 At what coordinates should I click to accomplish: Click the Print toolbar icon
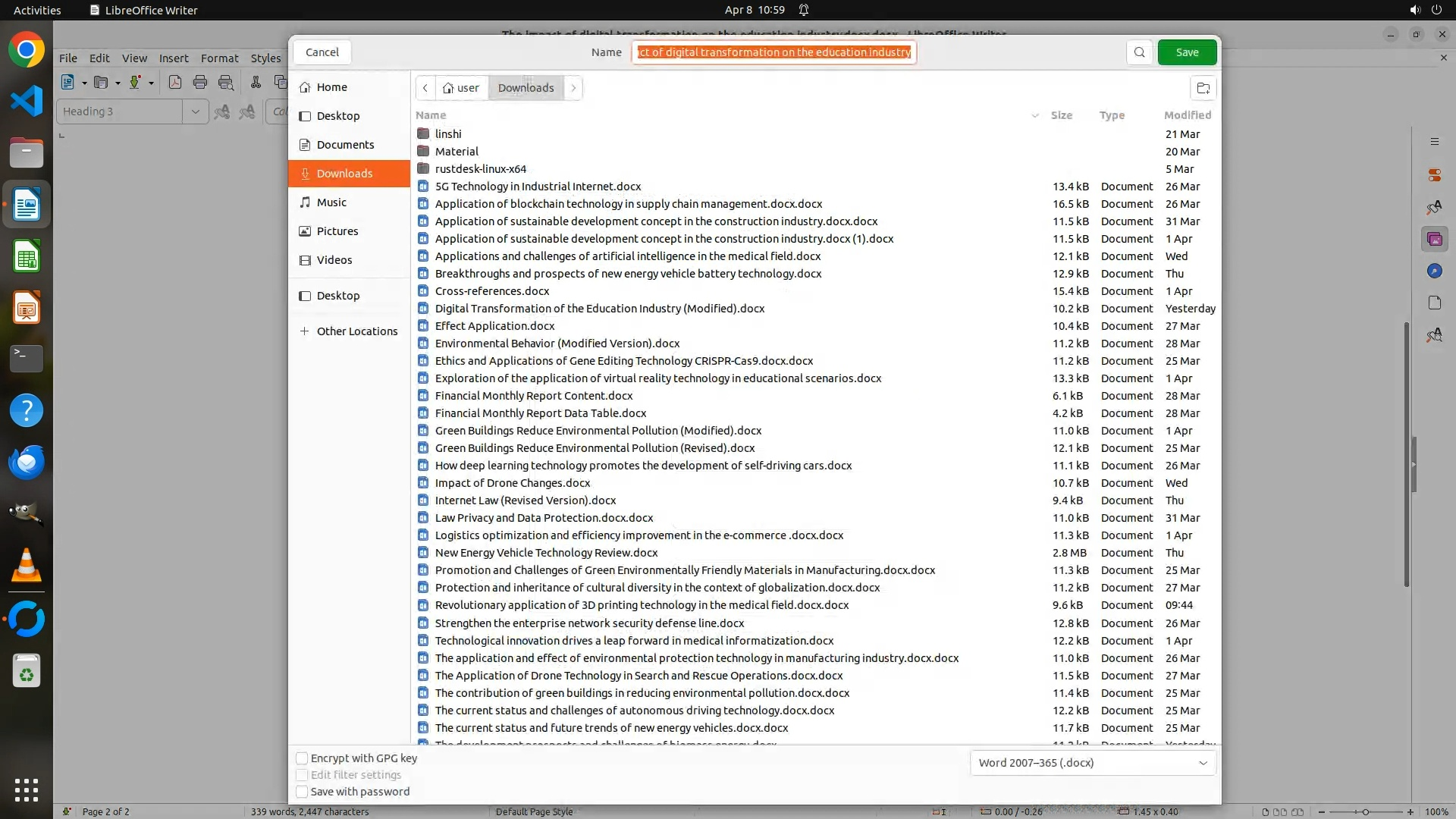click(x=200, y=83)
